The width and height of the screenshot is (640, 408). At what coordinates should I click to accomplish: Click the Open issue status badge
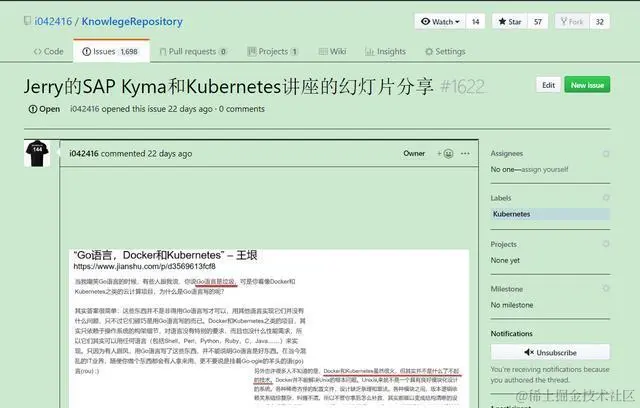click(x=44, y=109)
